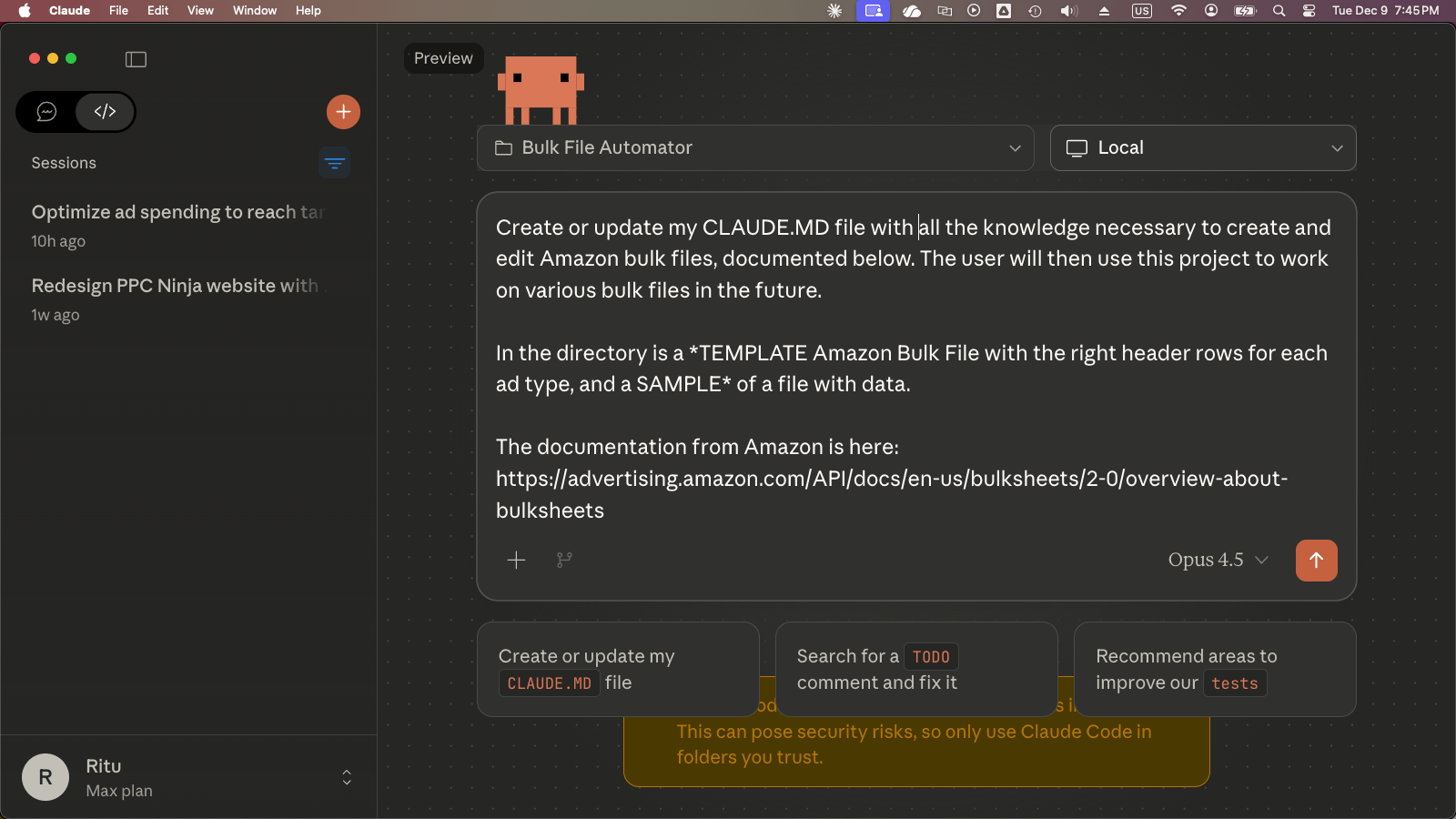Click the window mirroring menu bar icon

point(945,11)
